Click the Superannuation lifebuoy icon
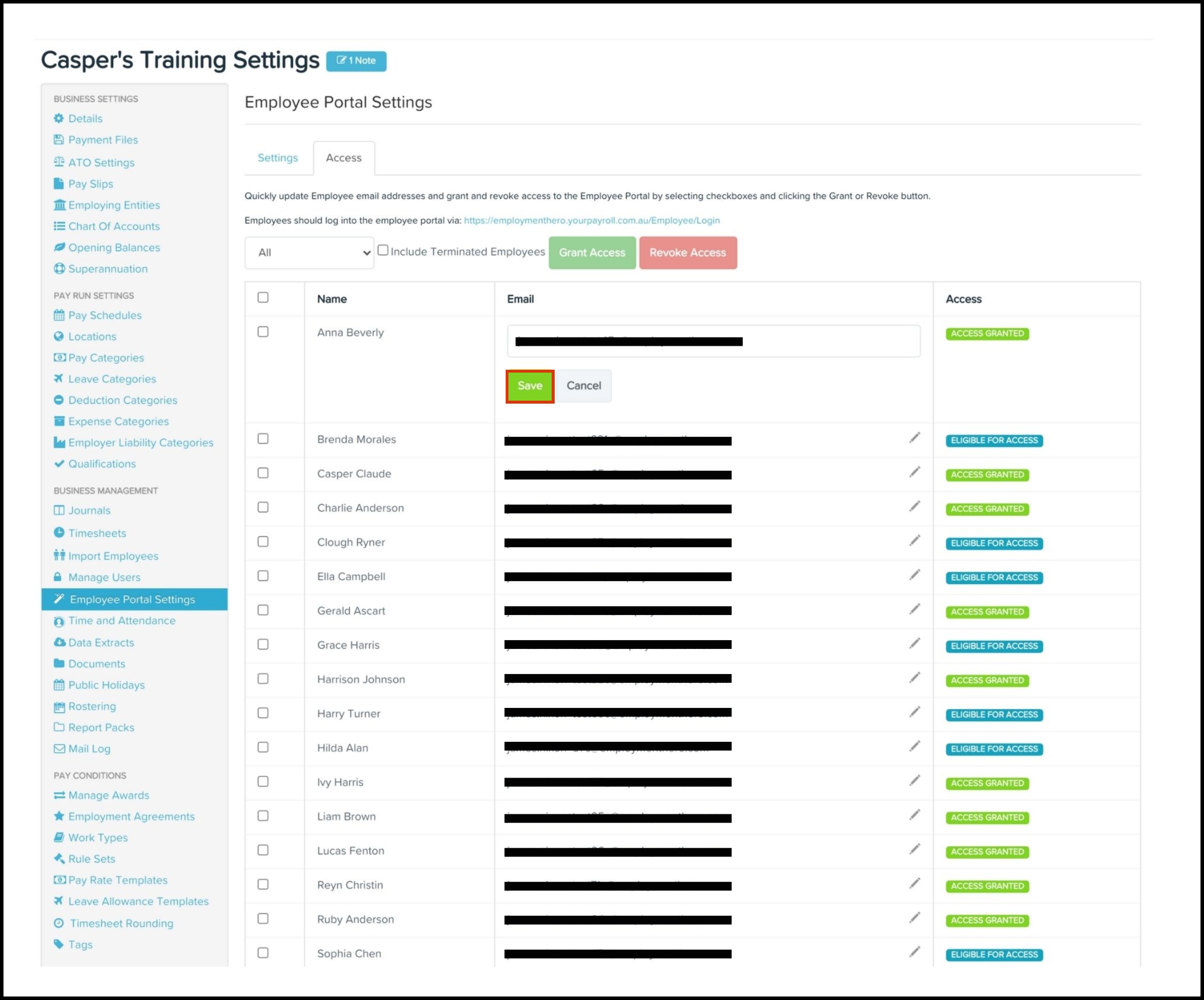This screenshot has width=1204, height=1000. (x=59, y=269)
